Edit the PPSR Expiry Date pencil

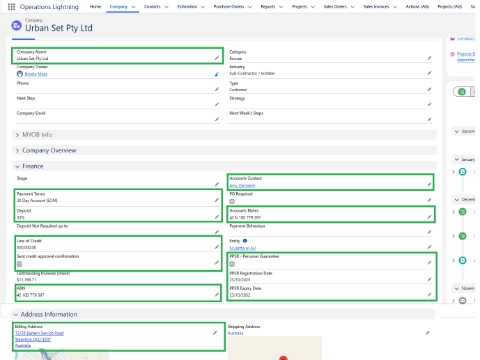[429, 295]
